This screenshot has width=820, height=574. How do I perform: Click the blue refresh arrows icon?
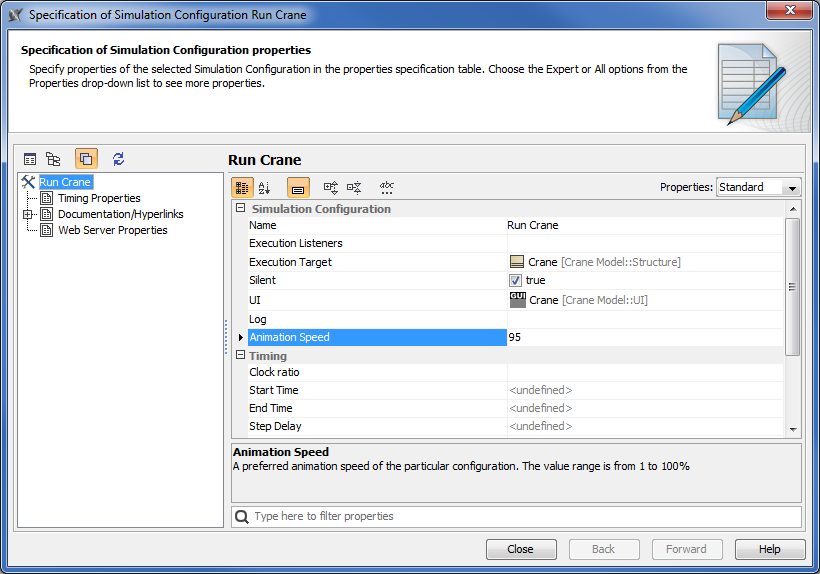click(x=119, y=159)
